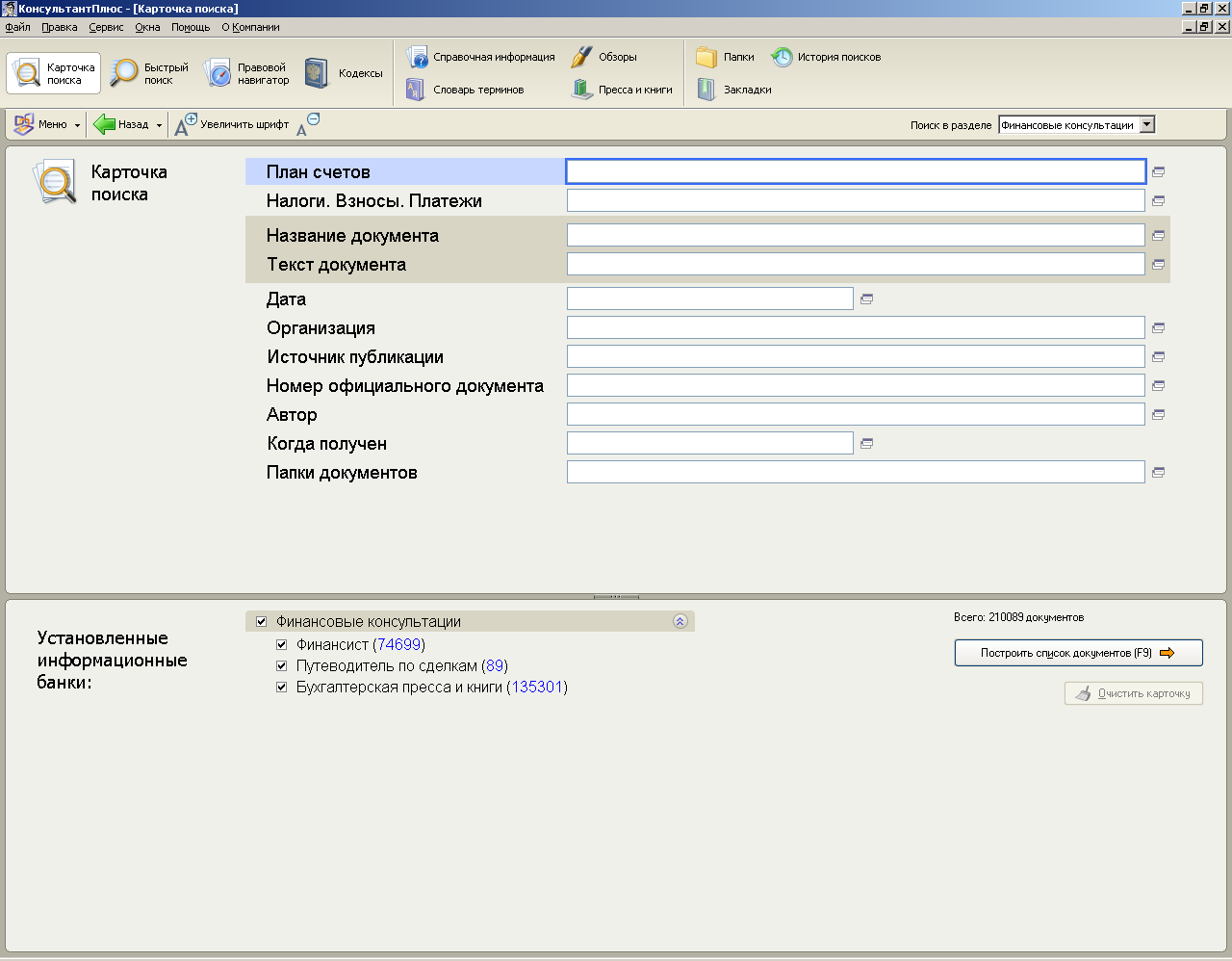
Task: Focus the Название документа input field
Action: click(856, 235)
